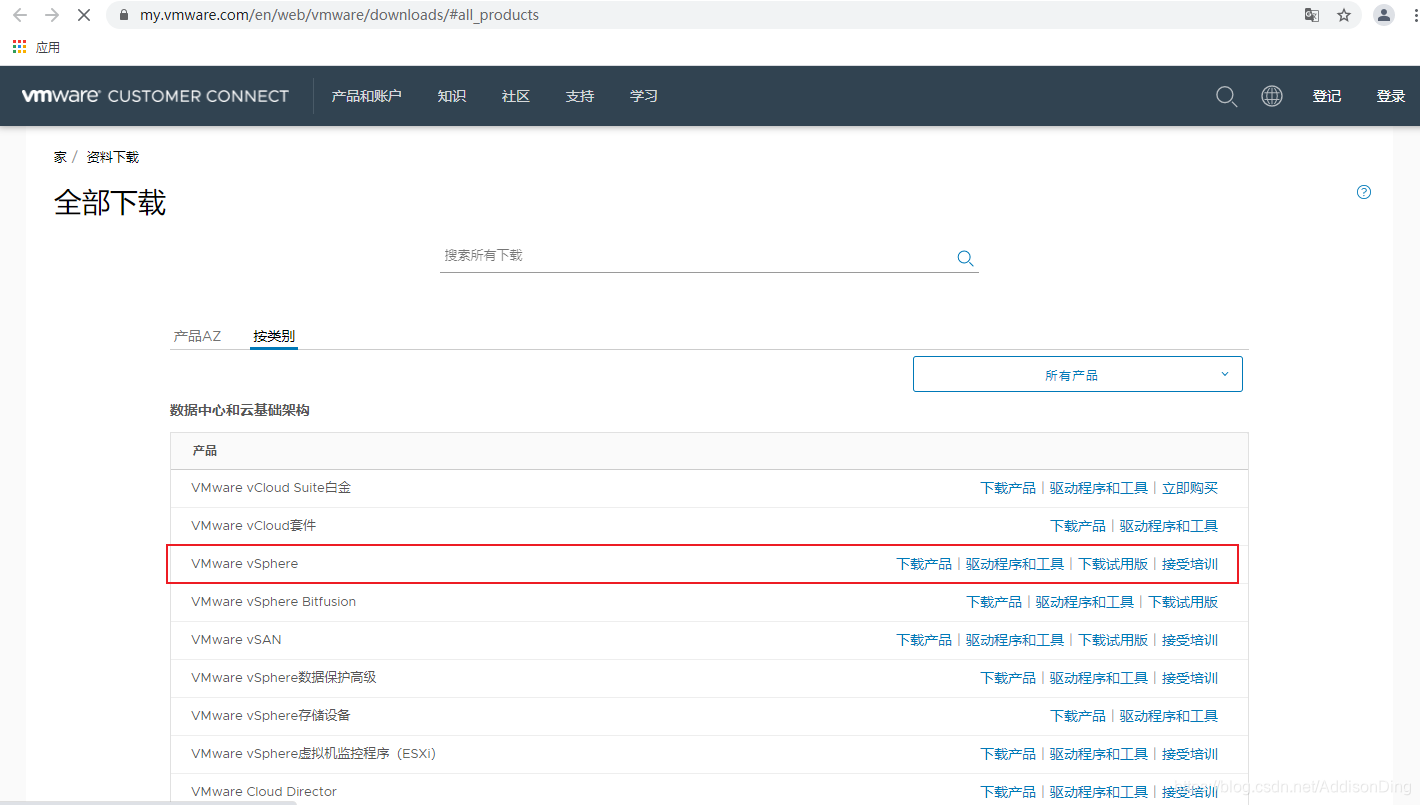Open the 社区 menu
This screenshot has height=805, width=1420.
coord(516,96)
